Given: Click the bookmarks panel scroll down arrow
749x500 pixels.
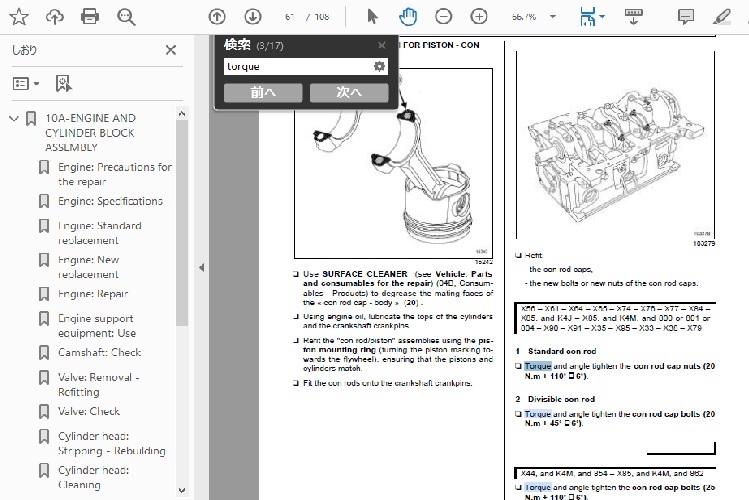Looking at the screenshot, I should [182, 490].
